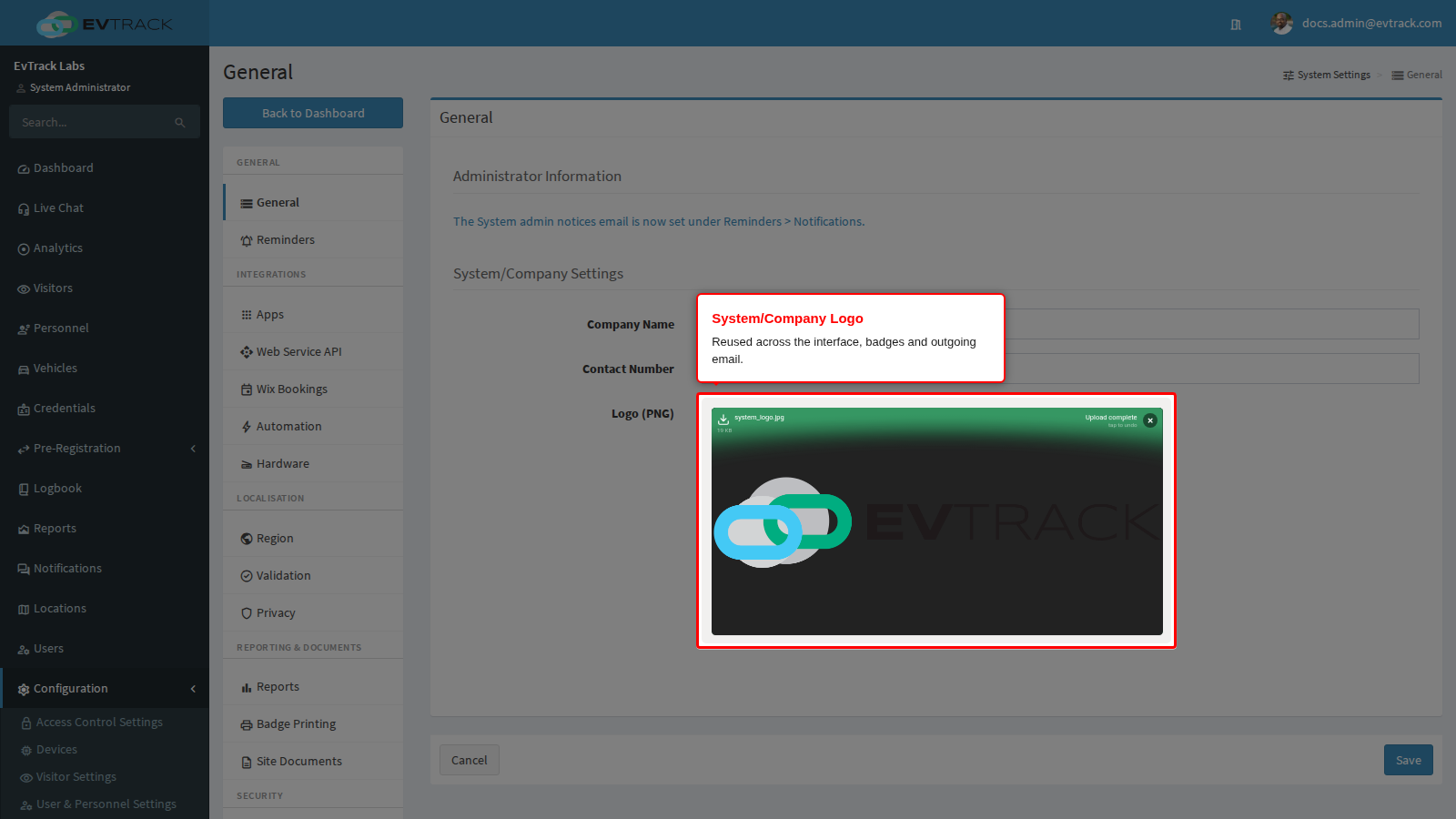1456x819 pixels.
Task: Click the Vehicles sidebar icon
Action: [x=24, y=369]
